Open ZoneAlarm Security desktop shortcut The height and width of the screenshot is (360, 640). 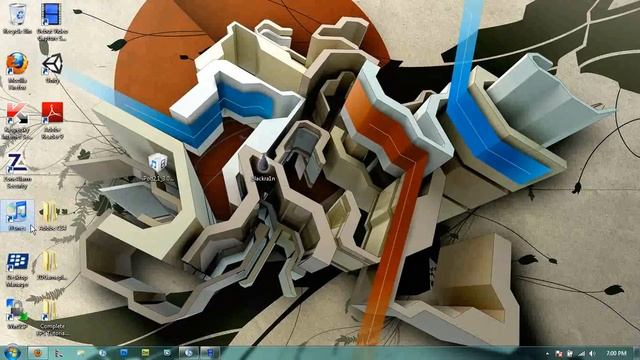[x=17, y=171]
